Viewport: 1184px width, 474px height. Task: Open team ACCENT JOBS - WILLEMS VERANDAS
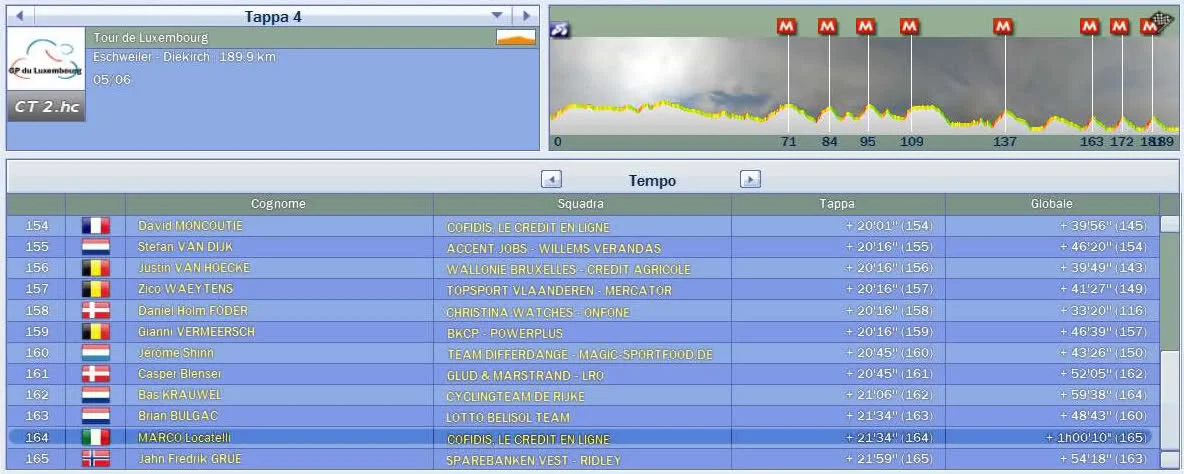pos(553,248)
